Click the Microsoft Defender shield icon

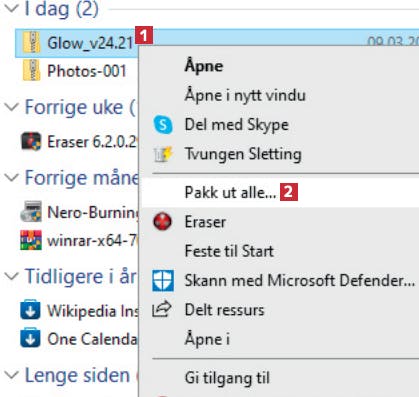pos(163,280)
